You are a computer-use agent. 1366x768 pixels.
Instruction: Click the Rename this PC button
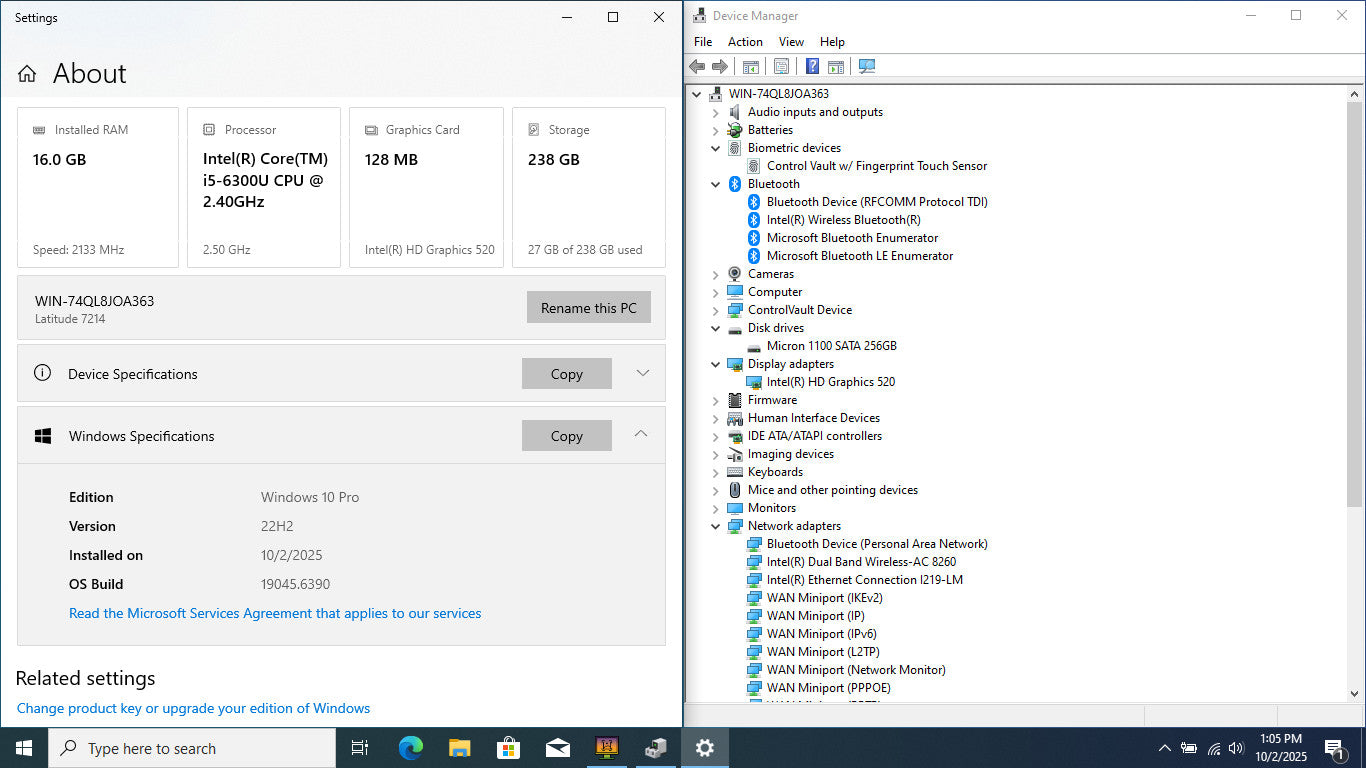(588, 308)
